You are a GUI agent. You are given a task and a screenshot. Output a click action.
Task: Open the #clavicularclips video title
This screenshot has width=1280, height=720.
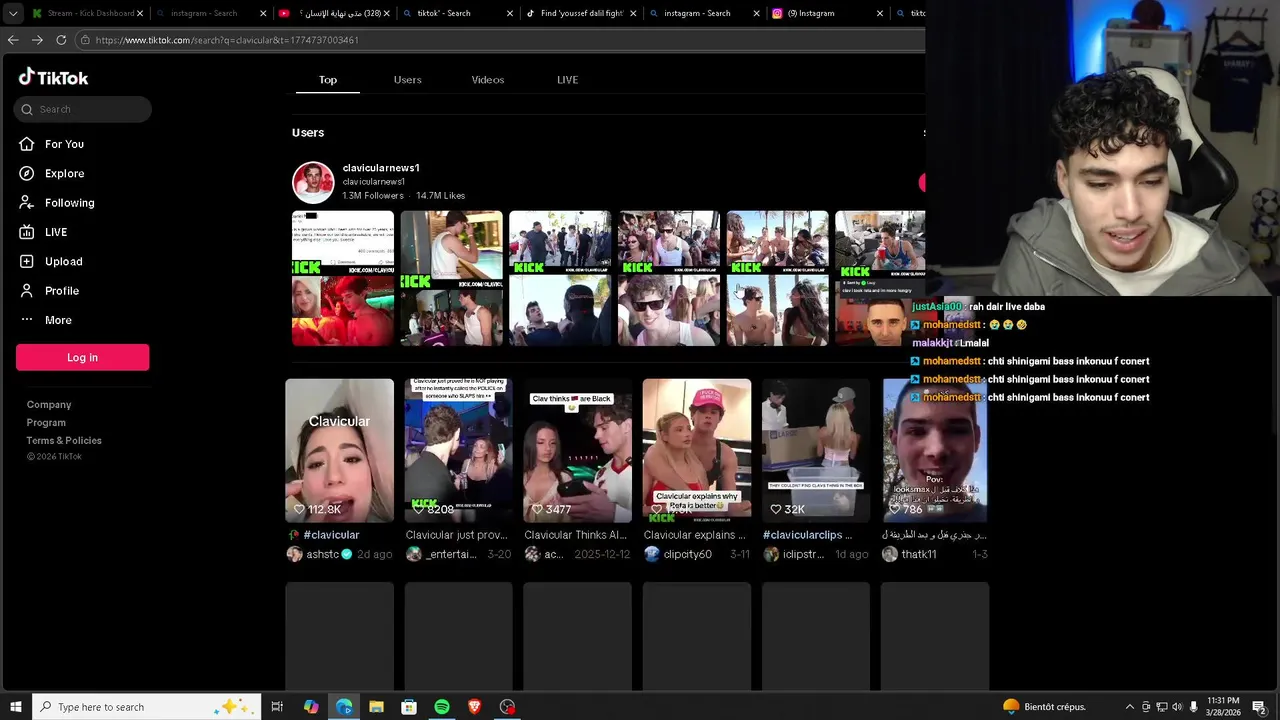(x=807, y=535)
